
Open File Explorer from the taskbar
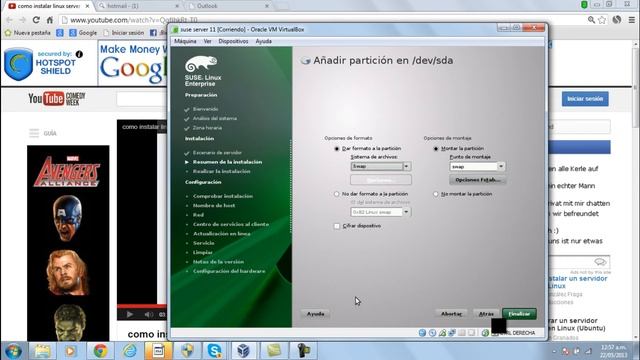42,351
